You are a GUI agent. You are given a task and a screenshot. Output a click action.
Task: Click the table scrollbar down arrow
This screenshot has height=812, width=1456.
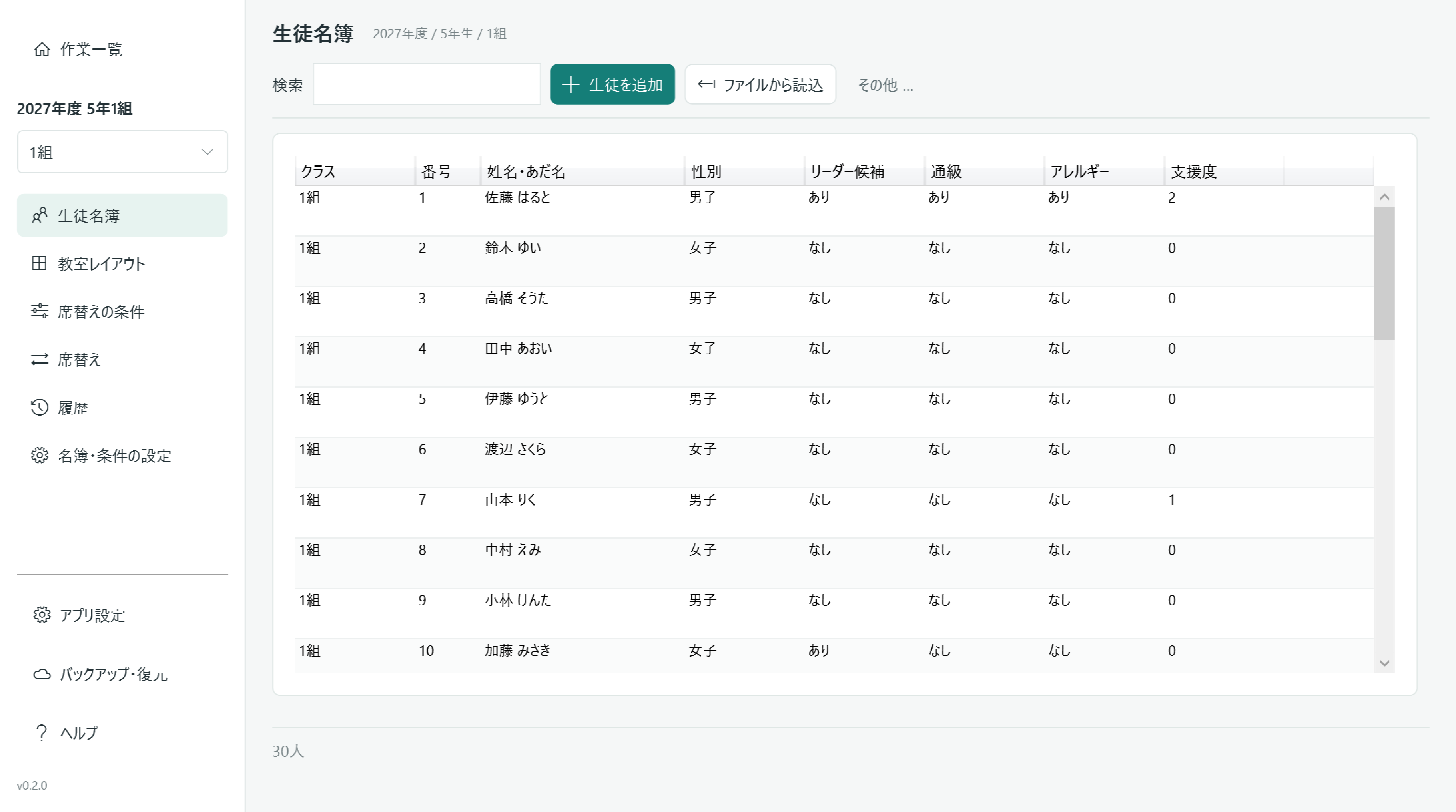(1384, 663)
